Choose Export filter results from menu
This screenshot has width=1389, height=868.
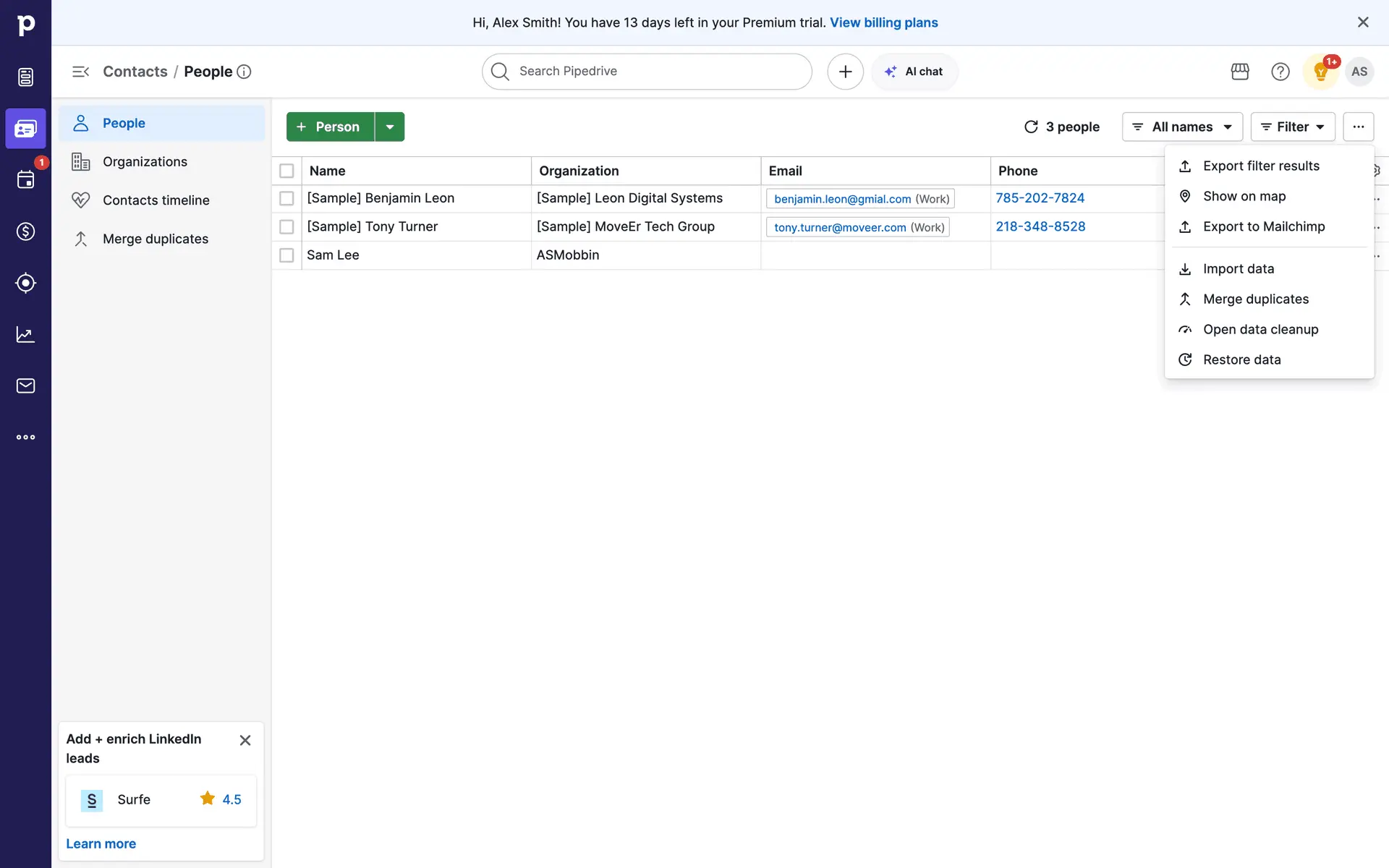point(1261,166)
